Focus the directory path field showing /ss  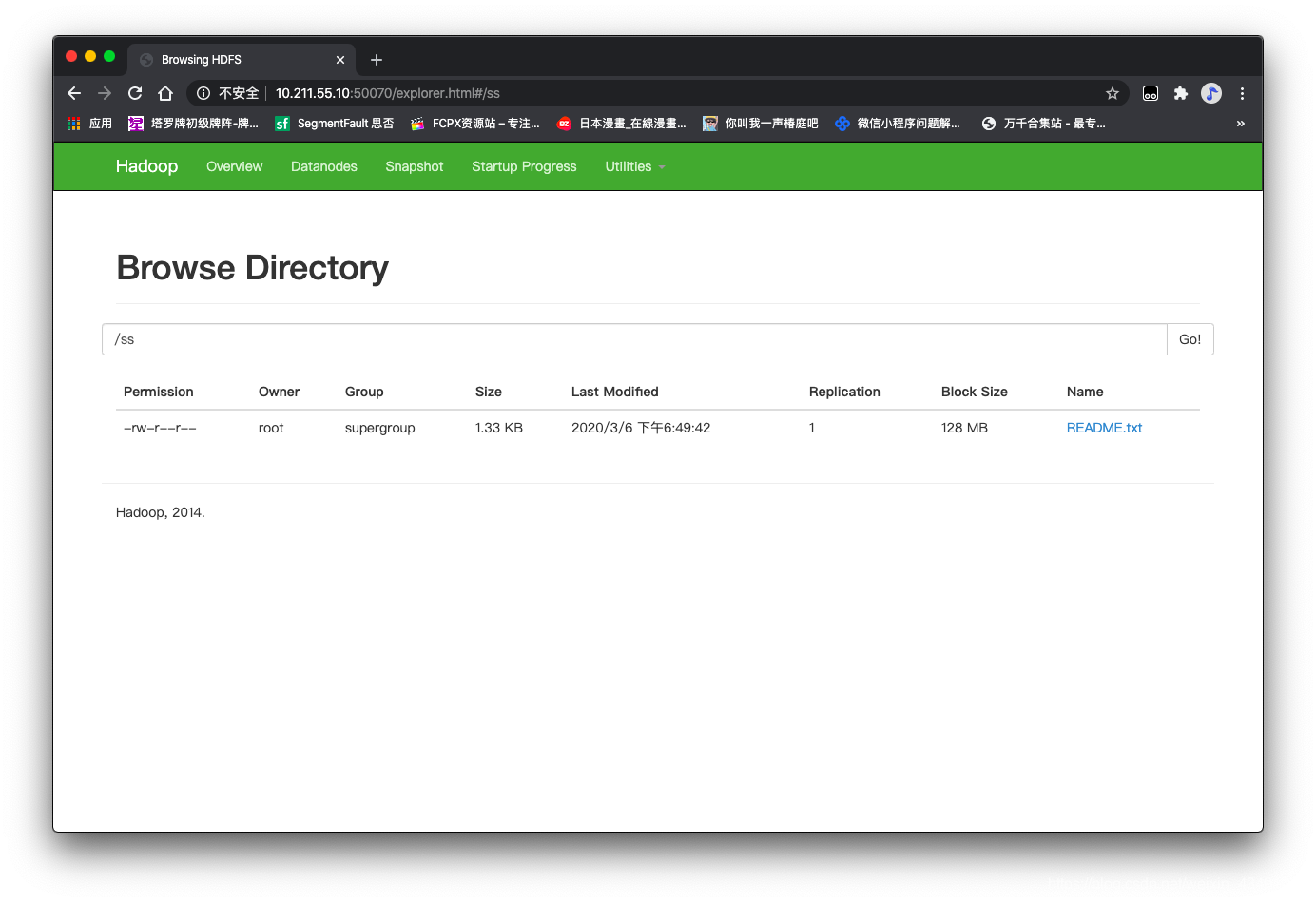pos(634,339)
